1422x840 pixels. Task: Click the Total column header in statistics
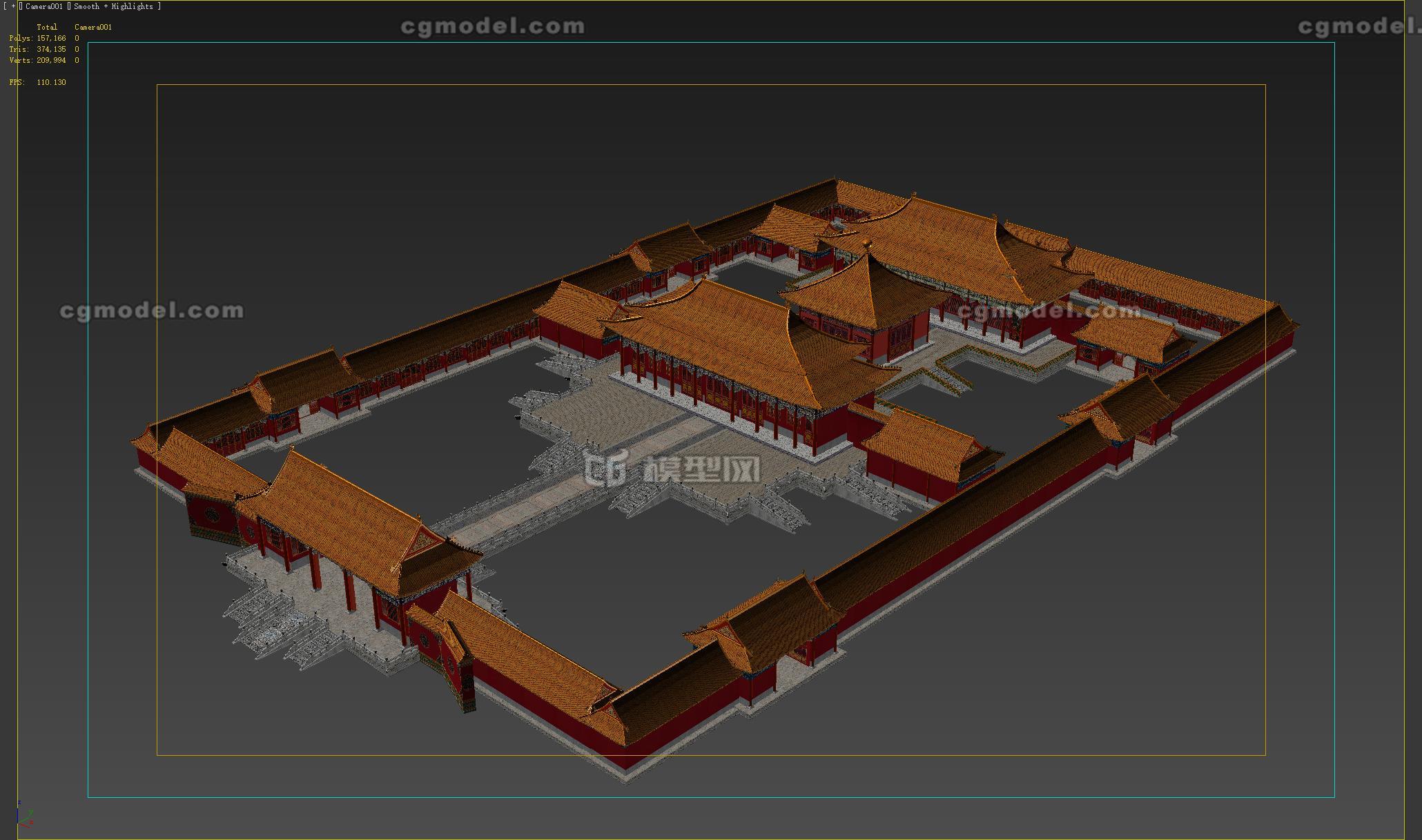click(46, 27)
